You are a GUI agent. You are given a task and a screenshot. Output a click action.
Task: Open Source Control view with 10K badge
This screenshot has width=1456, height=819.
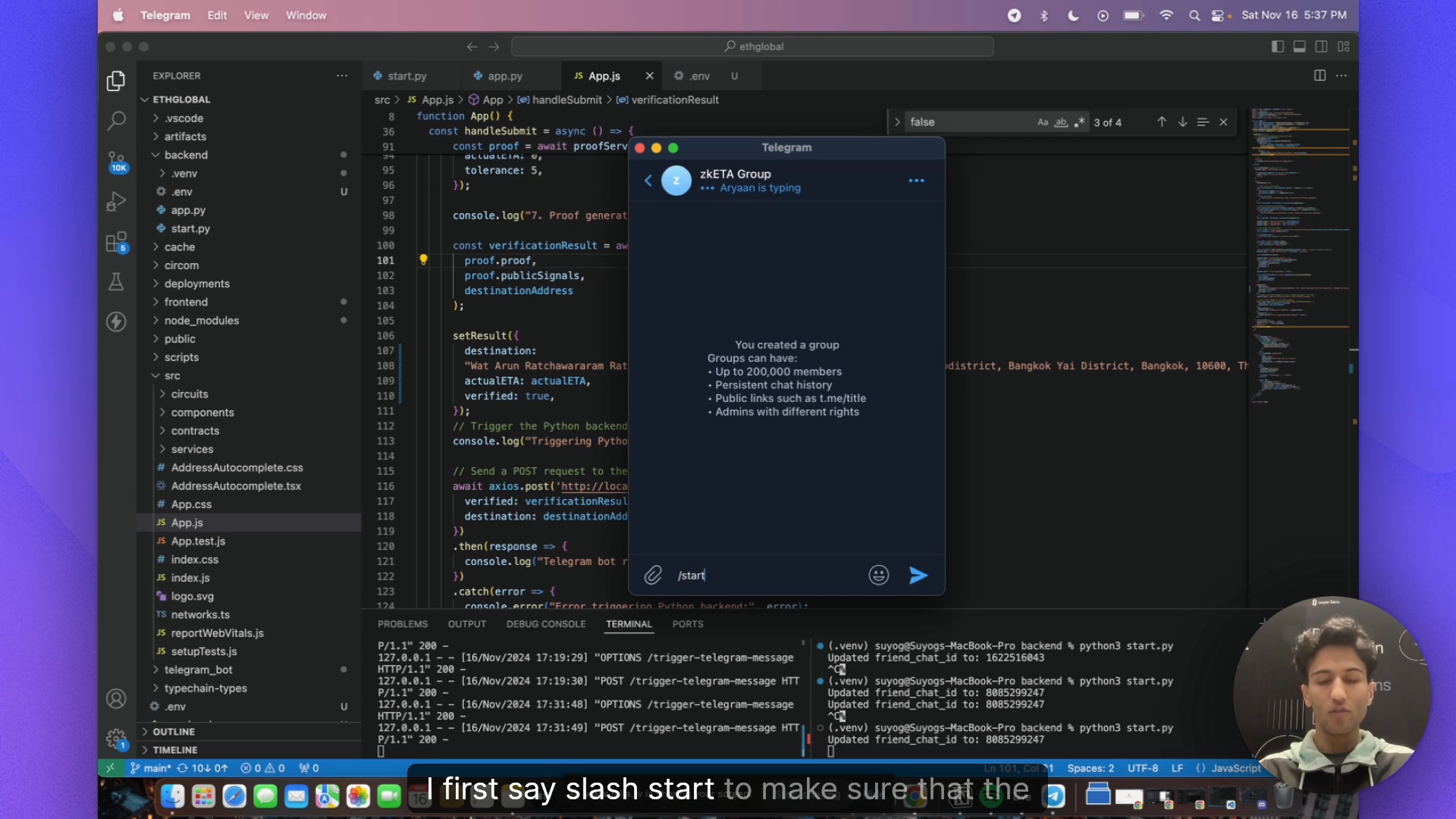(116, 161)
